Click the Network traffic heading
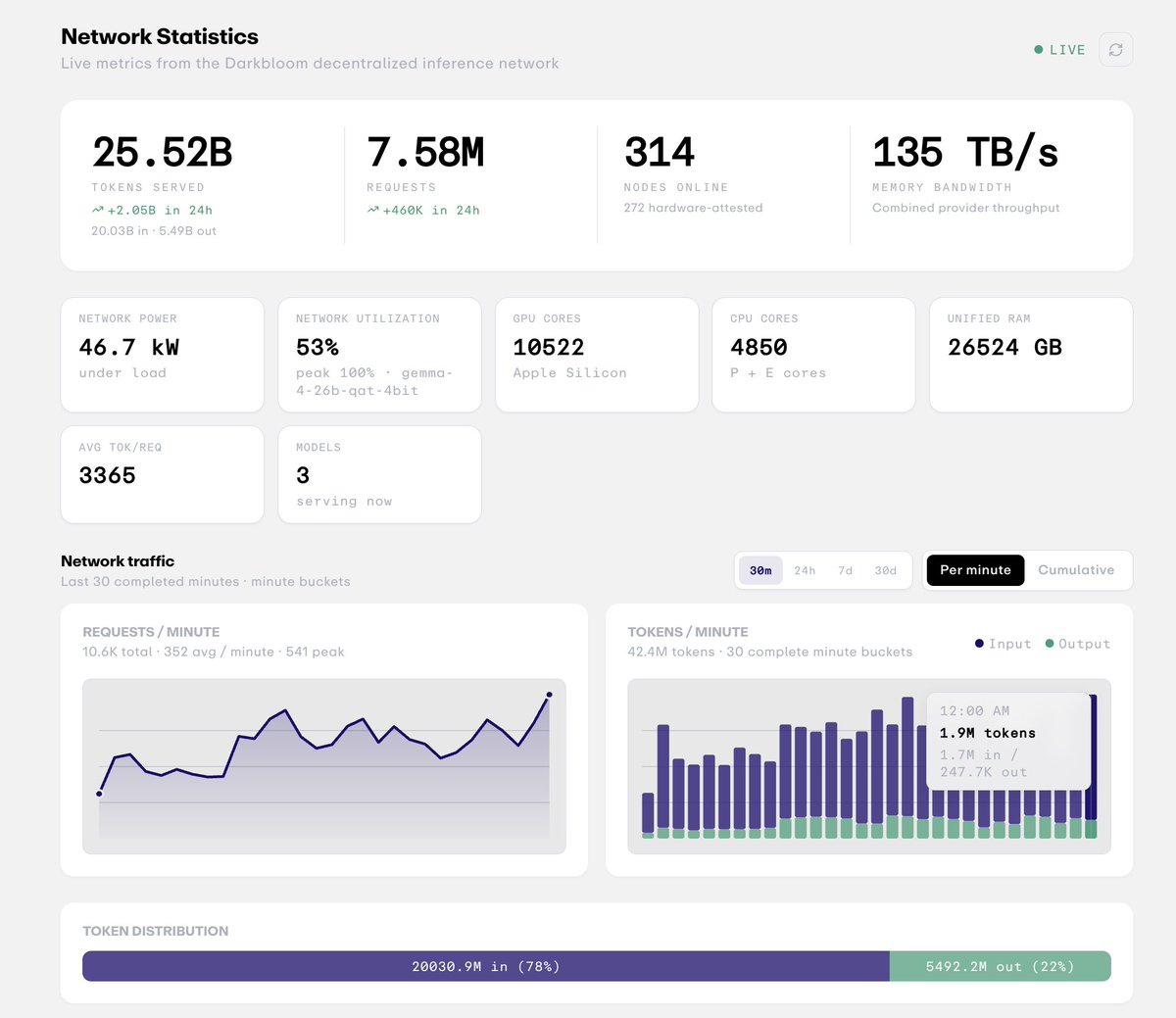This screenshot has width=1176, height=1018. pos(118,560)
